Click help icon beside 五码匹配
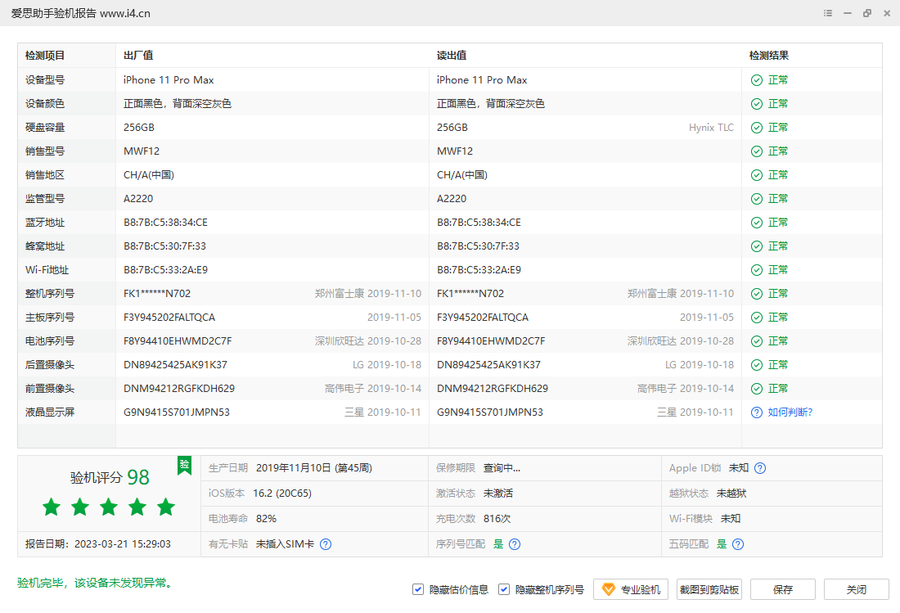The image size is (900, 613). coord(737,544)
